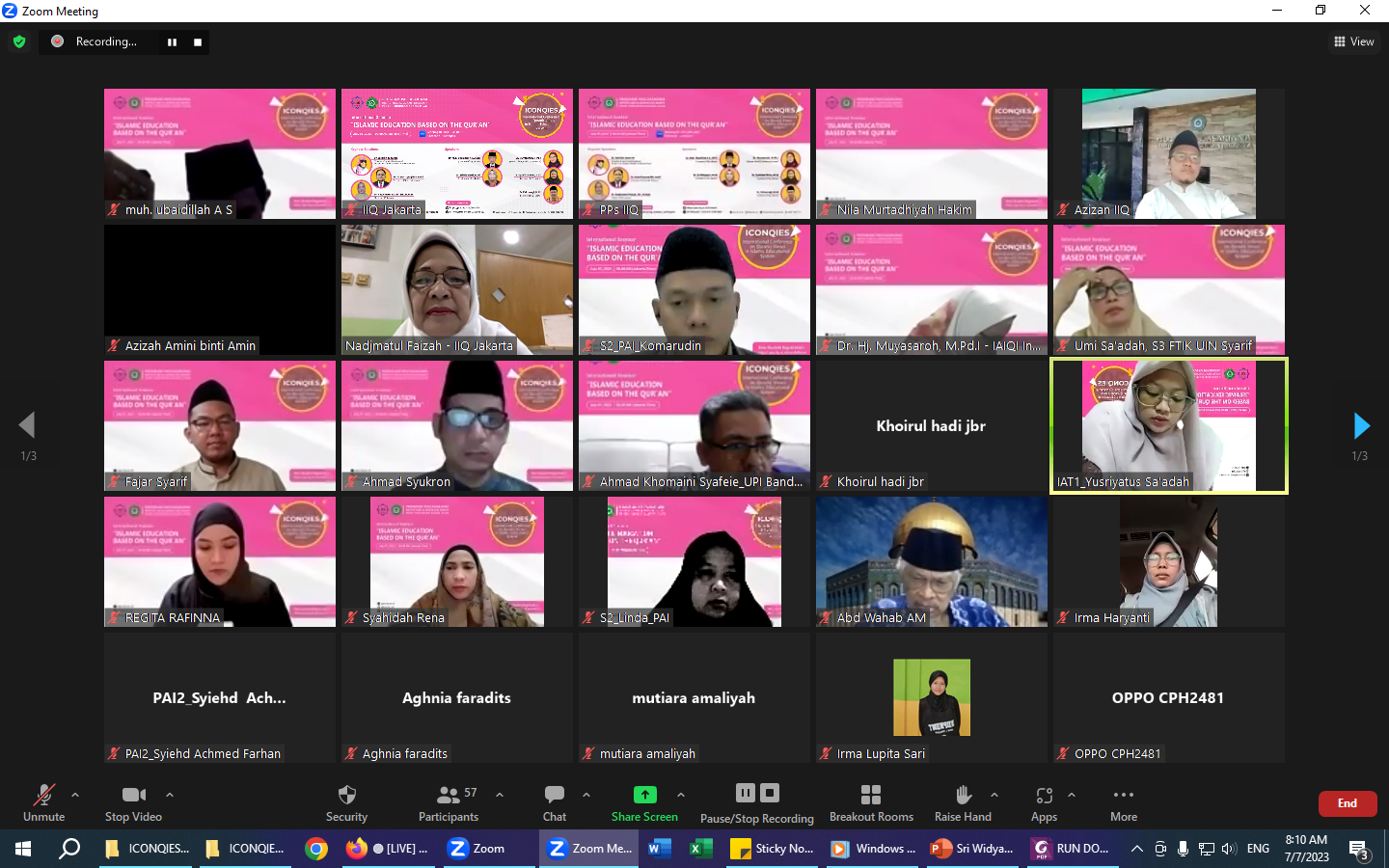Click the Raise Hand icon
Viewport: 1389px width, 868px height.
pyautogui.click(x=963, y=795)
